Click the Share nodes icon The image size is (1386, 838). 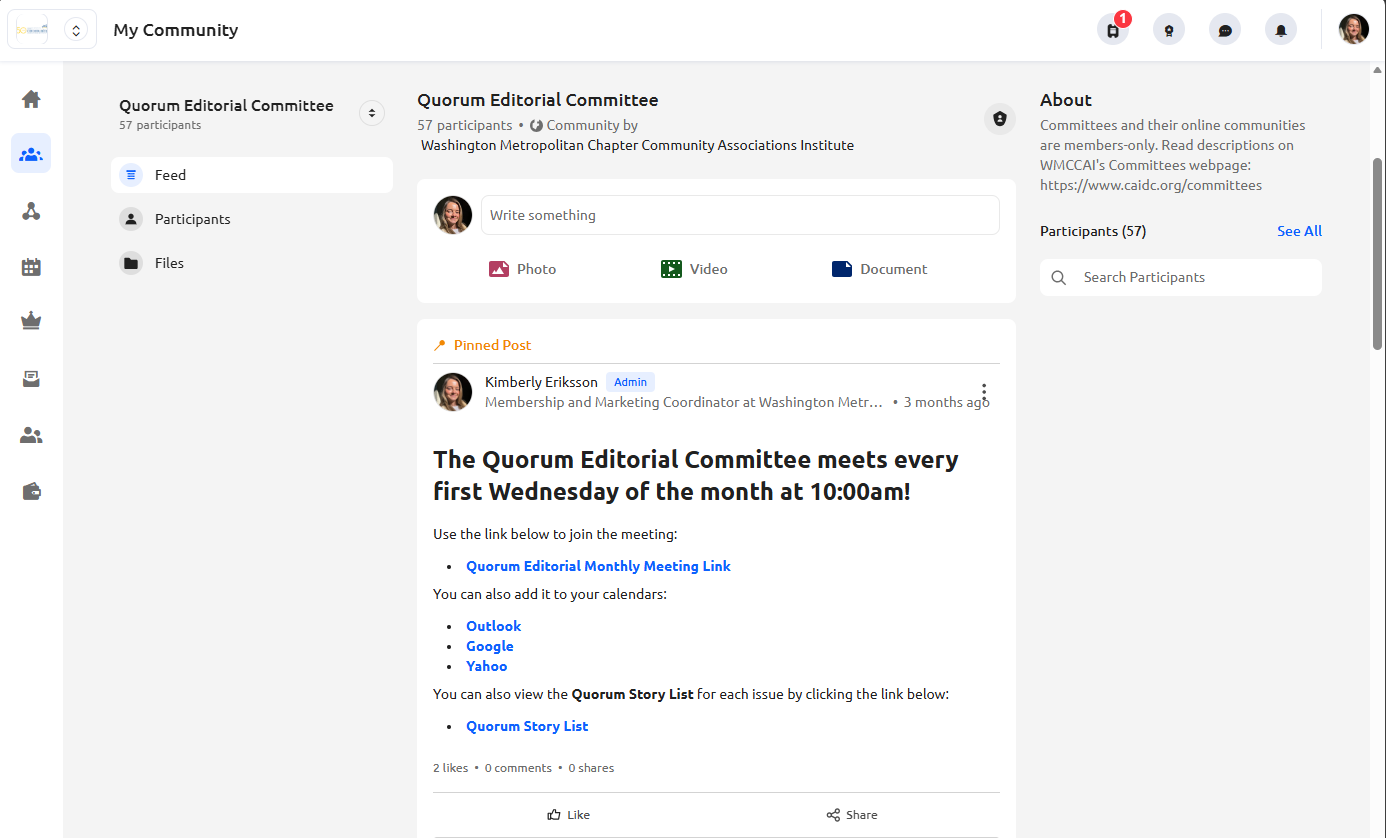pos(833,815)
